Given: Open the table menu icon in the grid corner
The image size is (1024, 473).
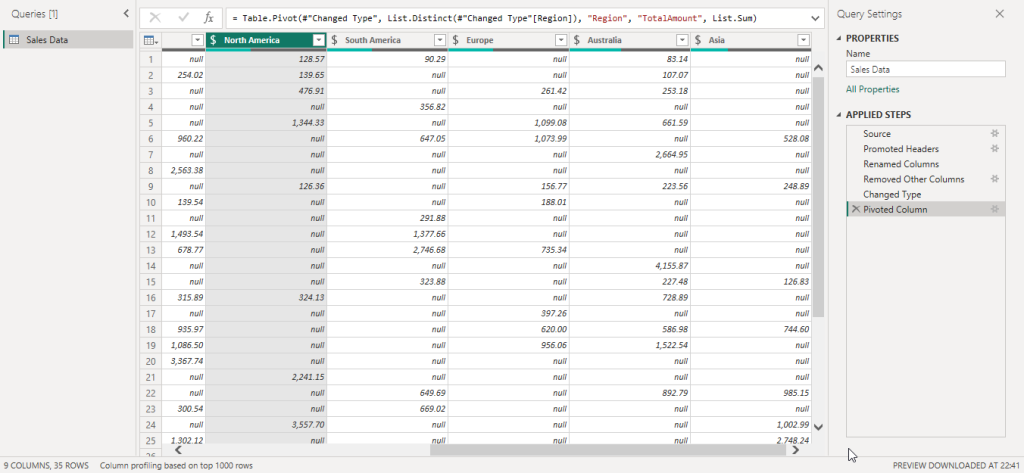Looking at the screenshot, I should point(150,41).
